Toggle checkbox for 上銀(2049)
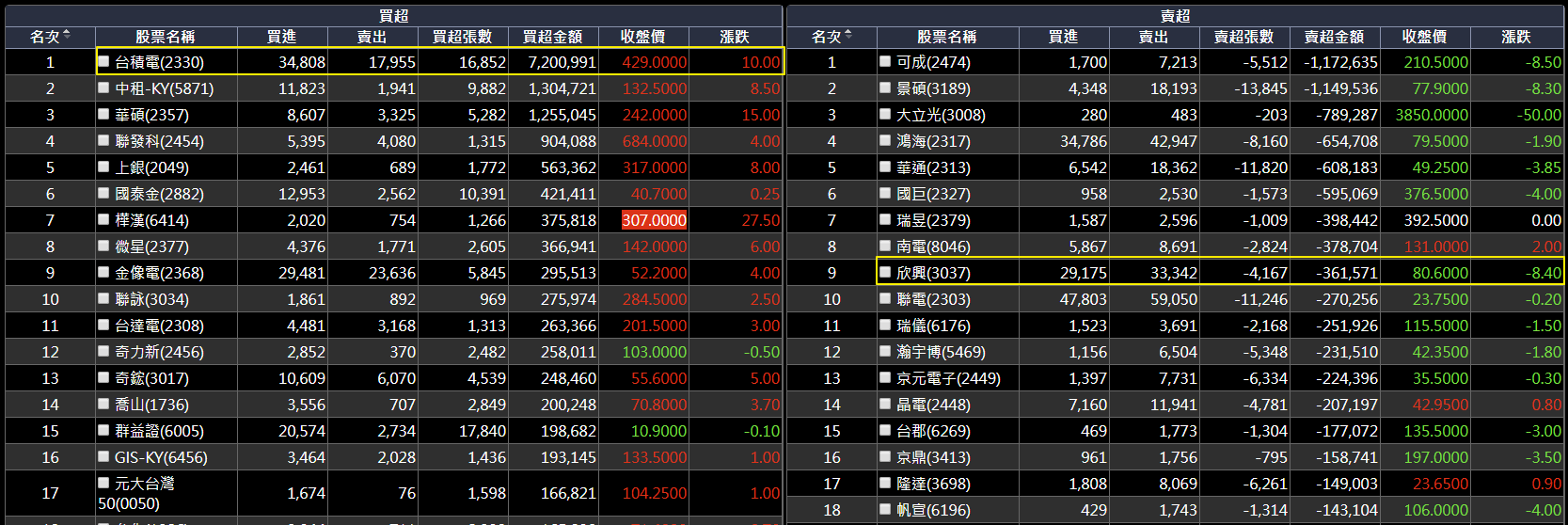 pos(104,167)
